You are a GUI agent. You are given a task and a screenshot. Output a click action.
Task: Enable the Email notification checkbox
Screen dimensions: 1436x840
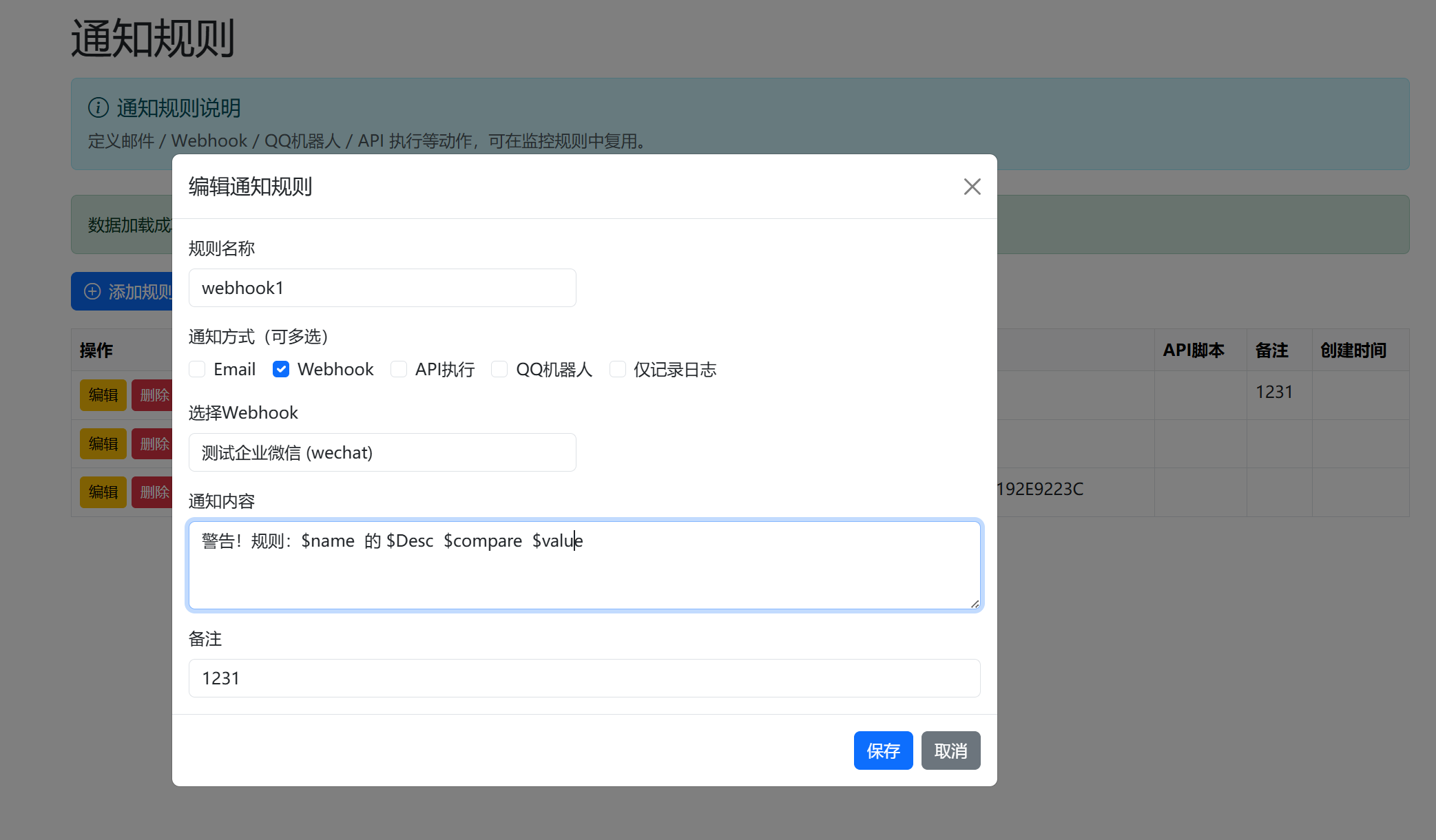click(198, 369)
